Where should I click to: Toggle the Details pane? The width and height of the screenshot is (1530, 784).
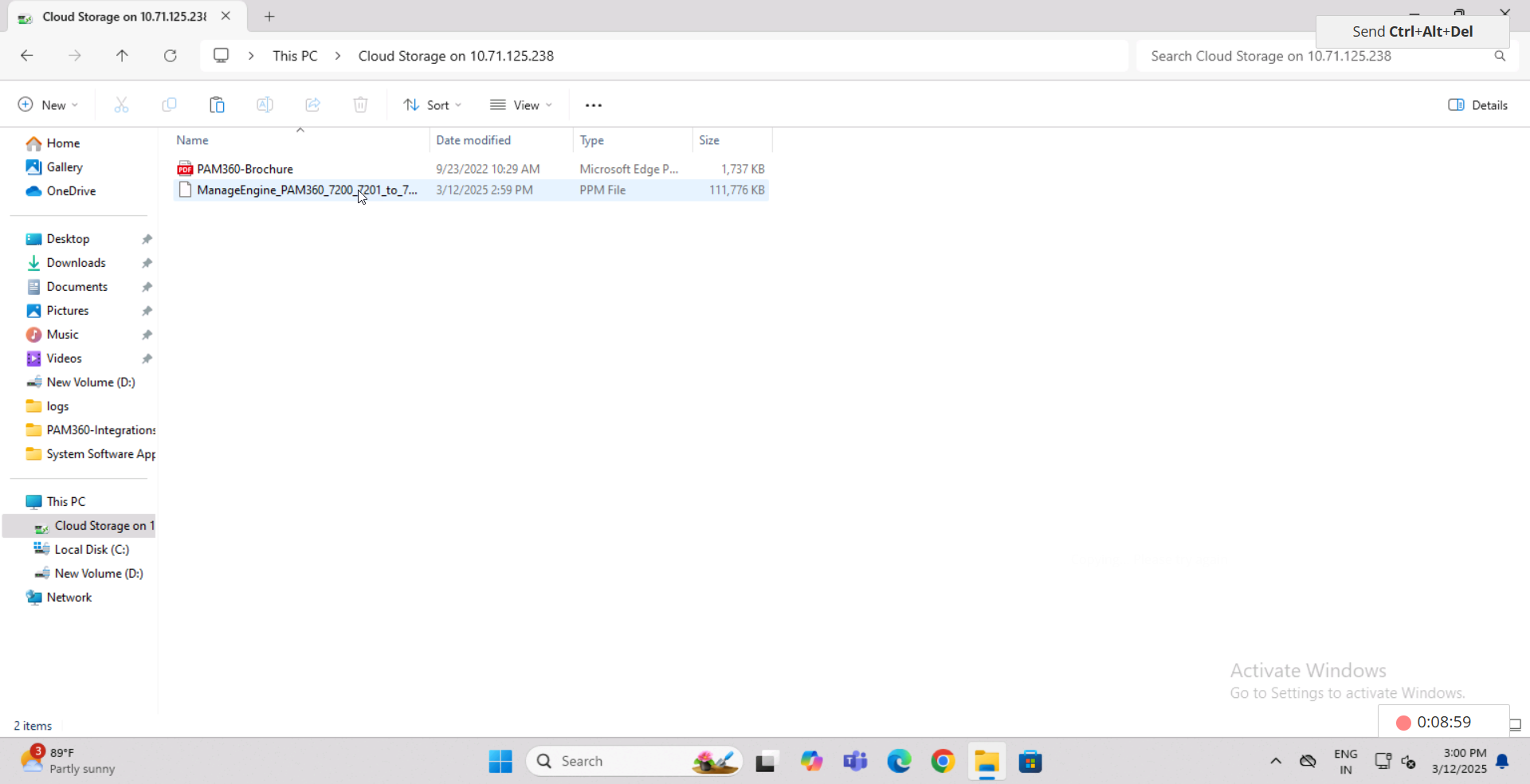pos(1477,104)
